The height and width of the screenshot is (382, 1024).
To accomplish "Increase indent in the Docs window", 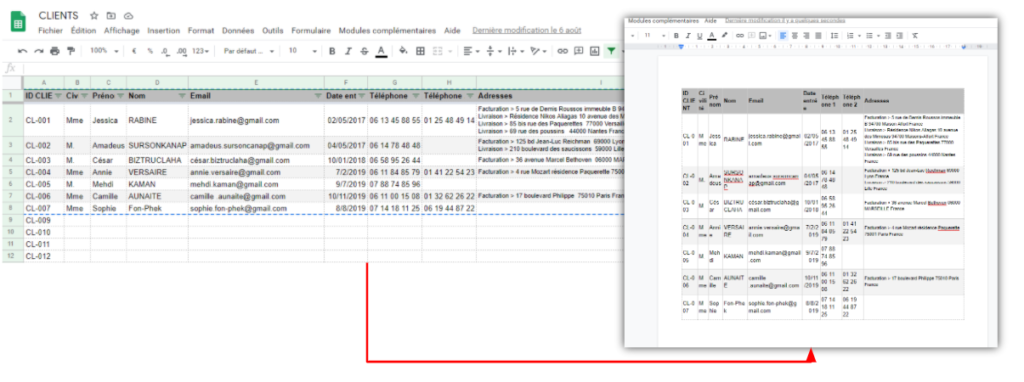I will (900, 35).
